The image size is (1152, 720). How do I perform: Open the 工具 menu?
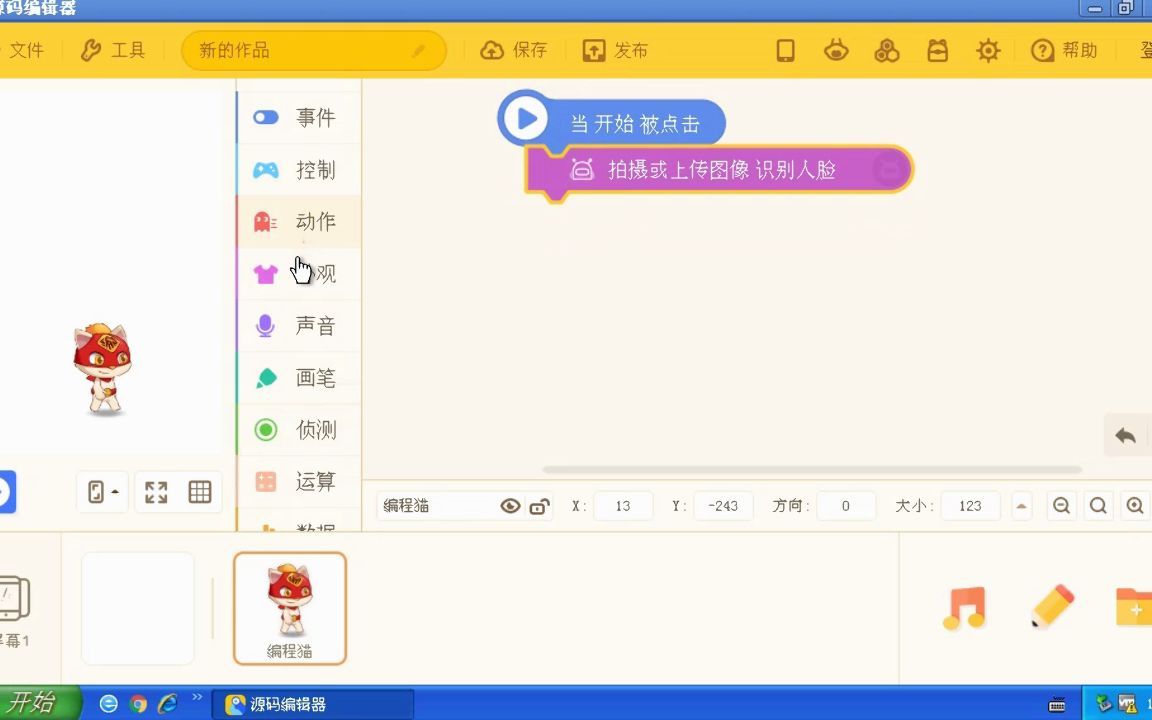[113, 49]
